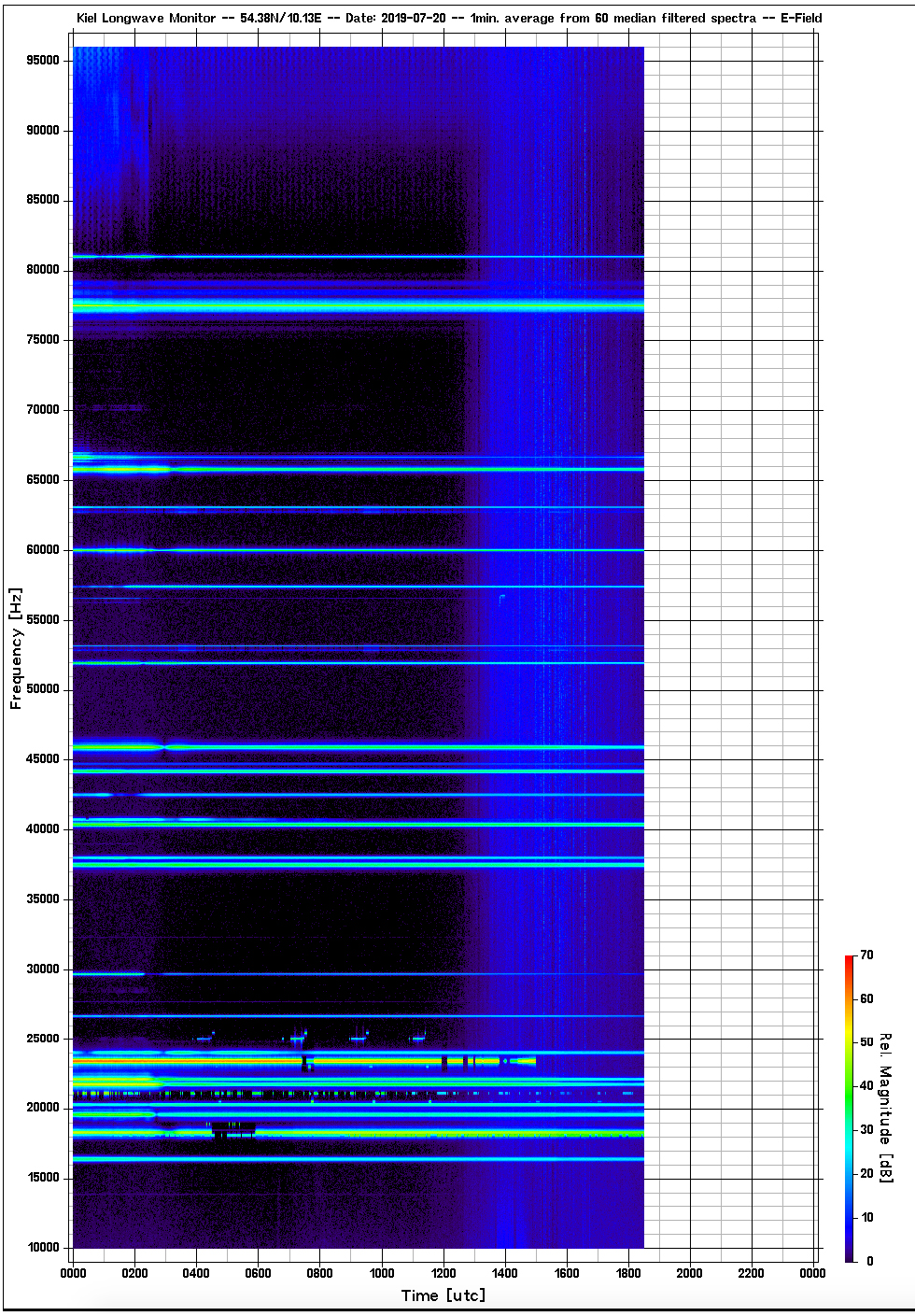
Task: Select the "Frequency [Hz]" axis label
Action: (16, 648)
